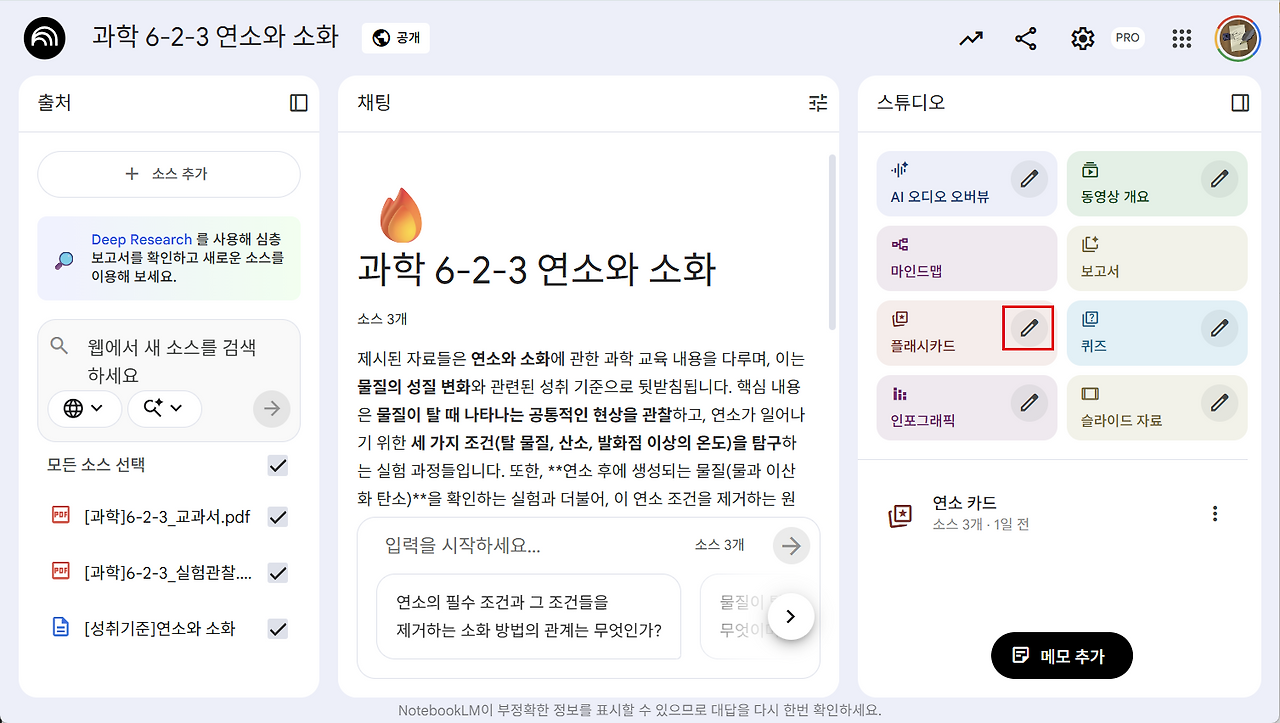Select the 보고서 report tile
Screen dimensions: 1280x723
(x=1157, y=258)
